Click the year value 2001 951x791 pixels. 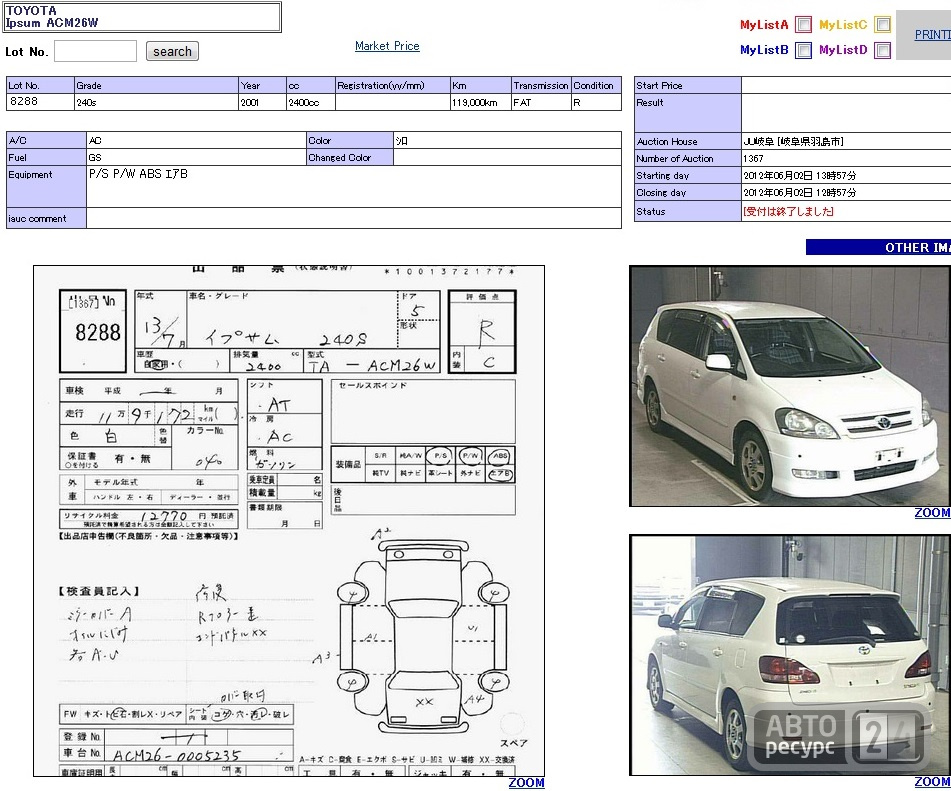[250, 103]
